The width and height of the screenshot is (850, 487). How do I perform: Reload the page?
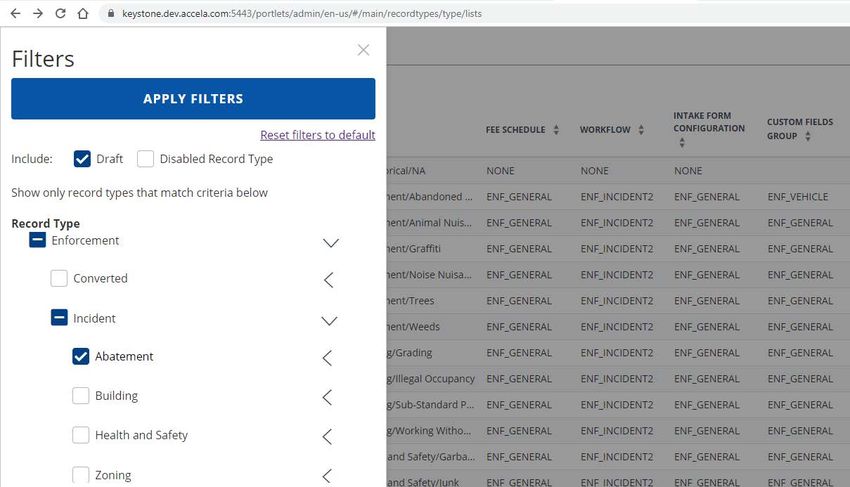pyautogui.click(x=60, y=14)
